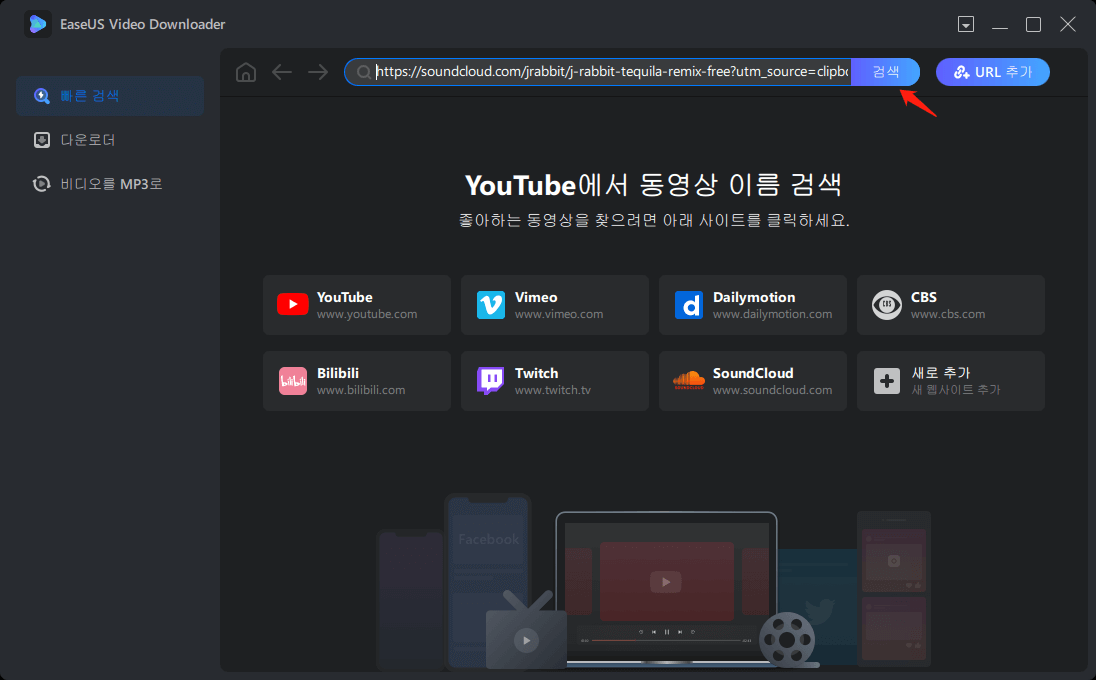
Task: Click the 새로 추가 plus tile
Action: tap(950, 381)
